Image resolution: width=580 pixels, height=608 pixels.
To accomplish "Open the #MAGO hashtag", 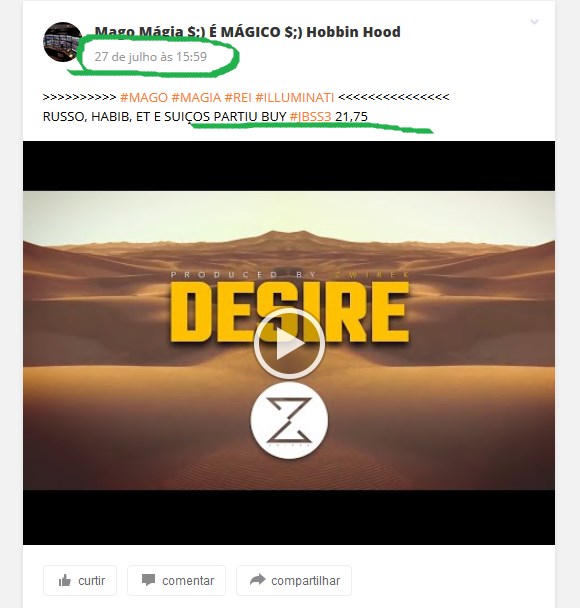I will pos(144,97).
